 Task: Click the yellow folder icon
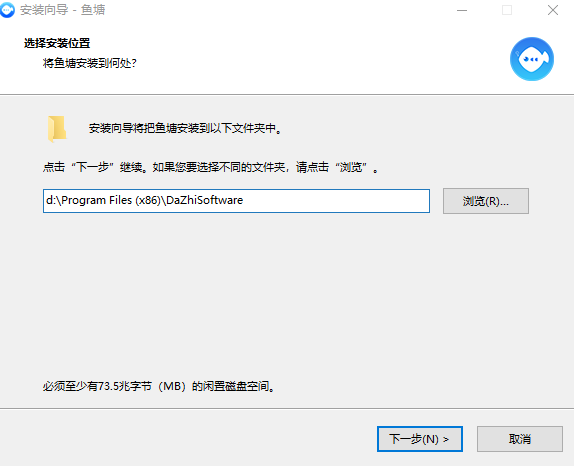[57, 128]
